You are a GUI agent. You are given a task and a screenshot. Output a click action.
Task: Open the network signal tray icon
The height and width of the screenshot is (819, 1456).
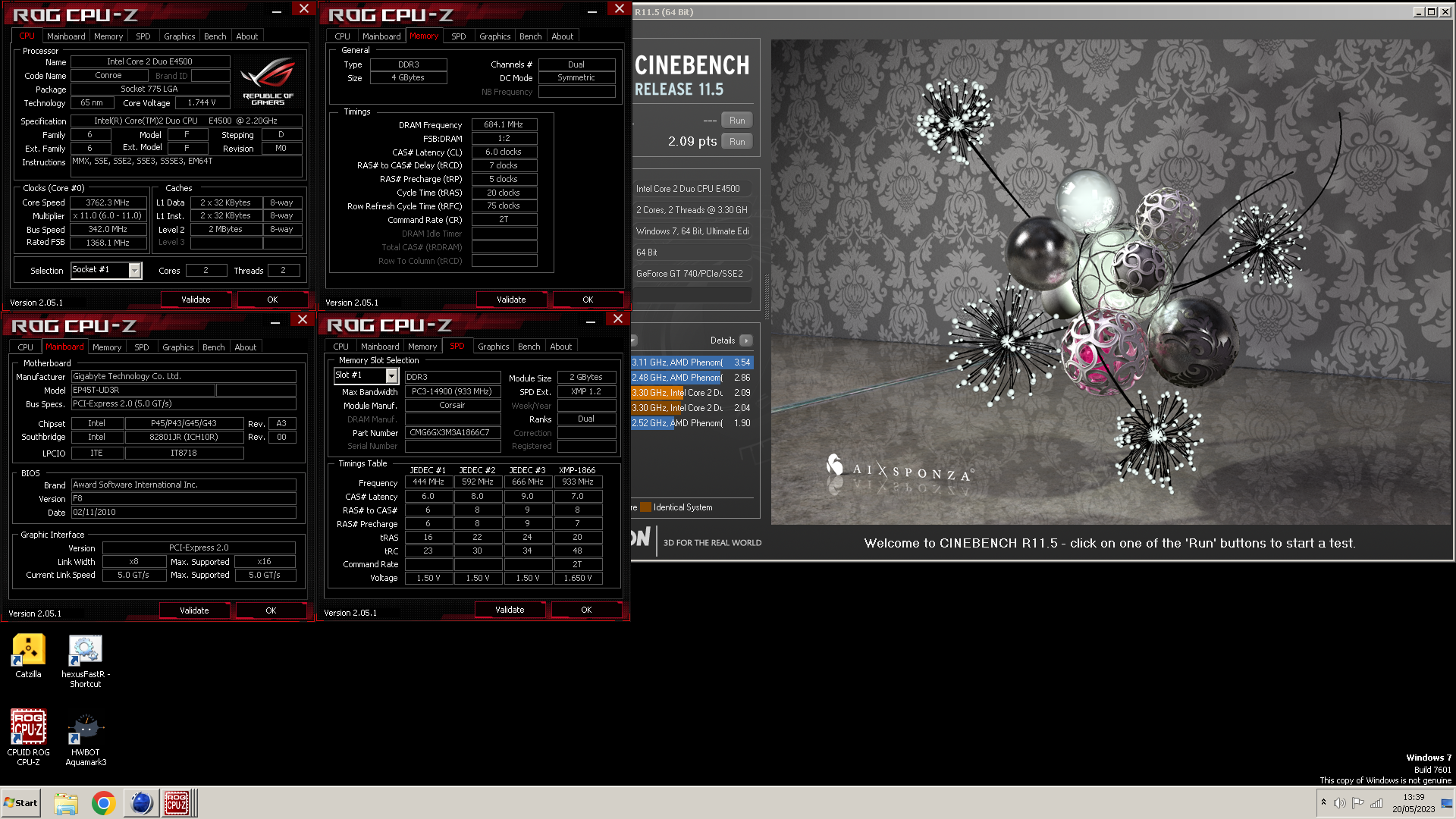[x=1376, y=803]
